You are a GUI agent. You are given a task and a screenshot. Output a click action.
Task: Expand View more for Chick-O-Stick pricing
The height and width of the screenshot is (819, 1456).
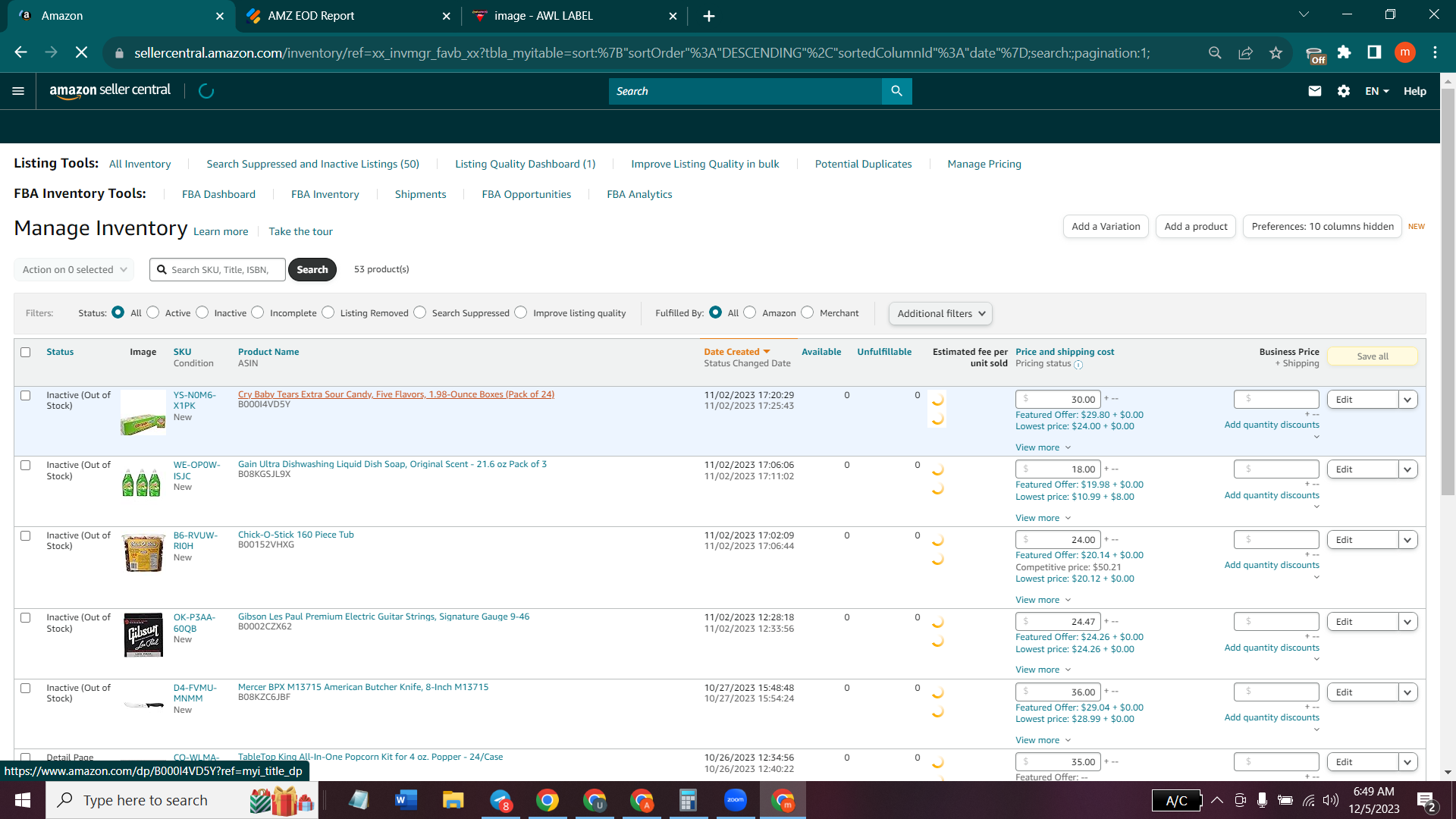pyautogui.click(x=1043, y=600)
